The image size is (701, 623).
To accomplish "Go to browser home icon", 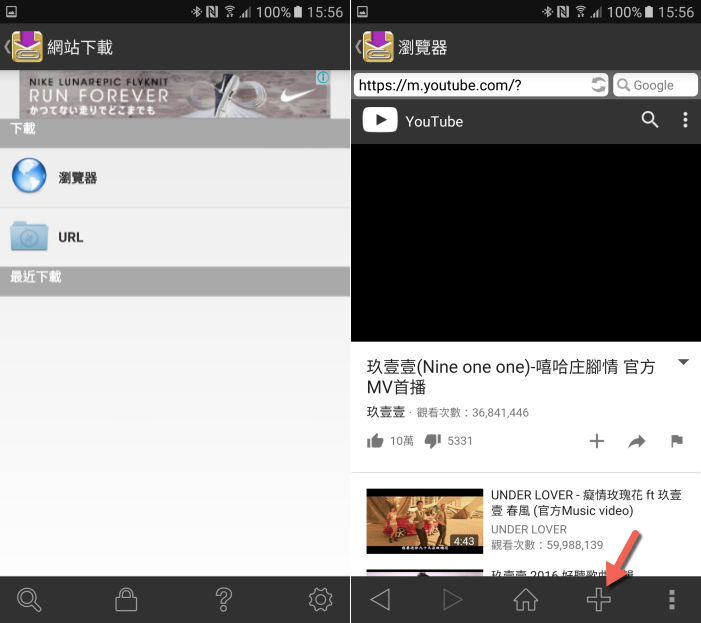I will (x=526, y=600).
